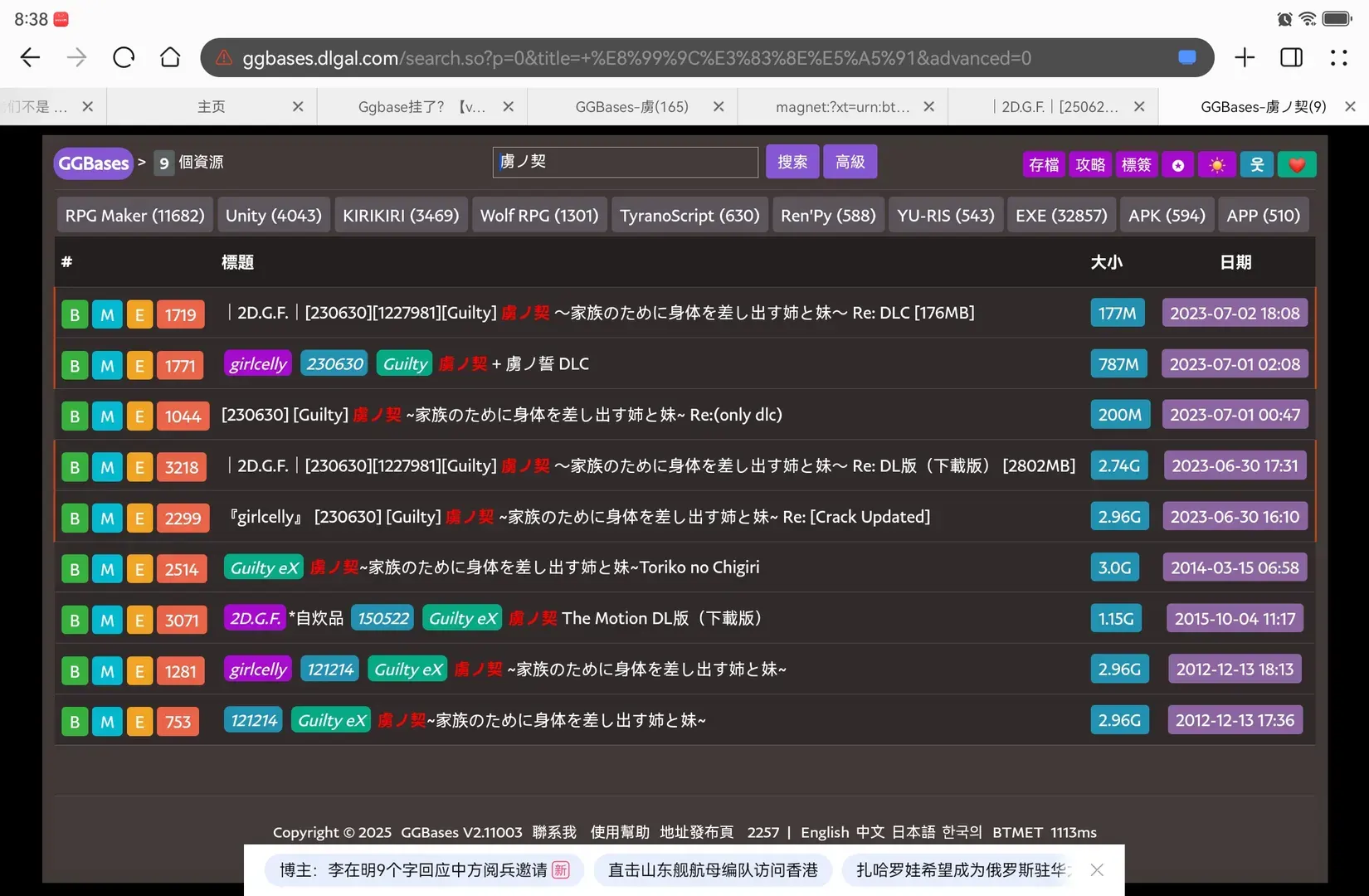1369x896 pixels.
Task: Close the GGBases-虜ノ契(9) tab
Action: (x=1350, y=106)
